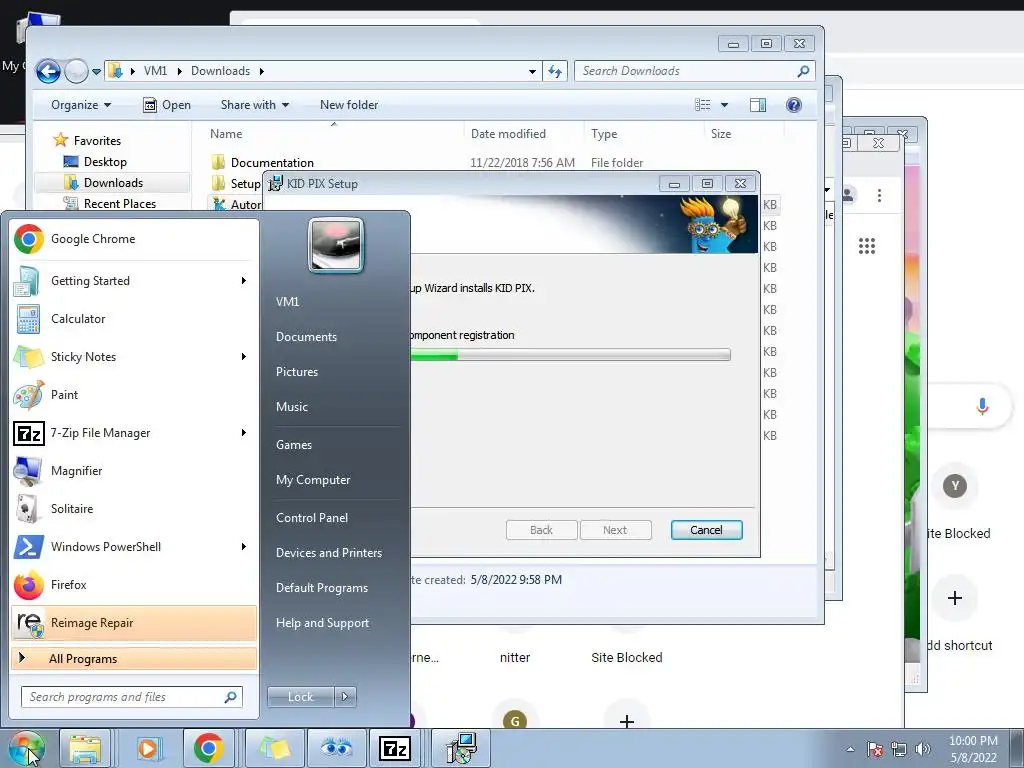Switch to KID PIX installer taskbar icon
This screenshot has width=1024, height=768.
(x=462, y=748)
